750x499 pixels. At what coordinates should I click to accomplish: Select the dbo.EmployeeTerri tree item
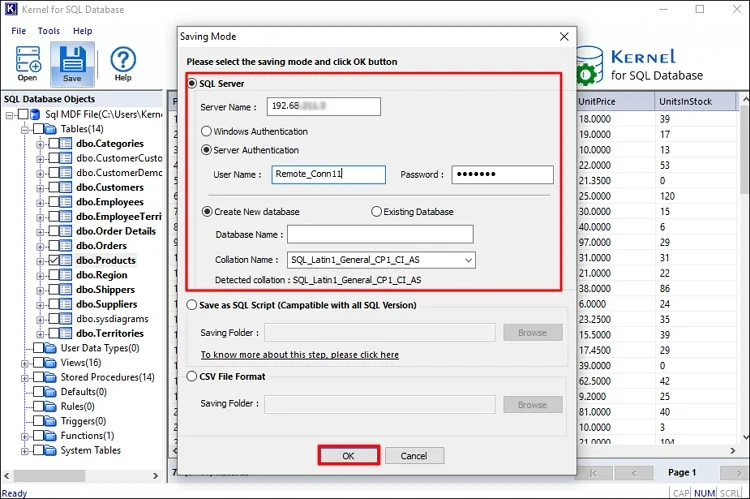point(119,217)
